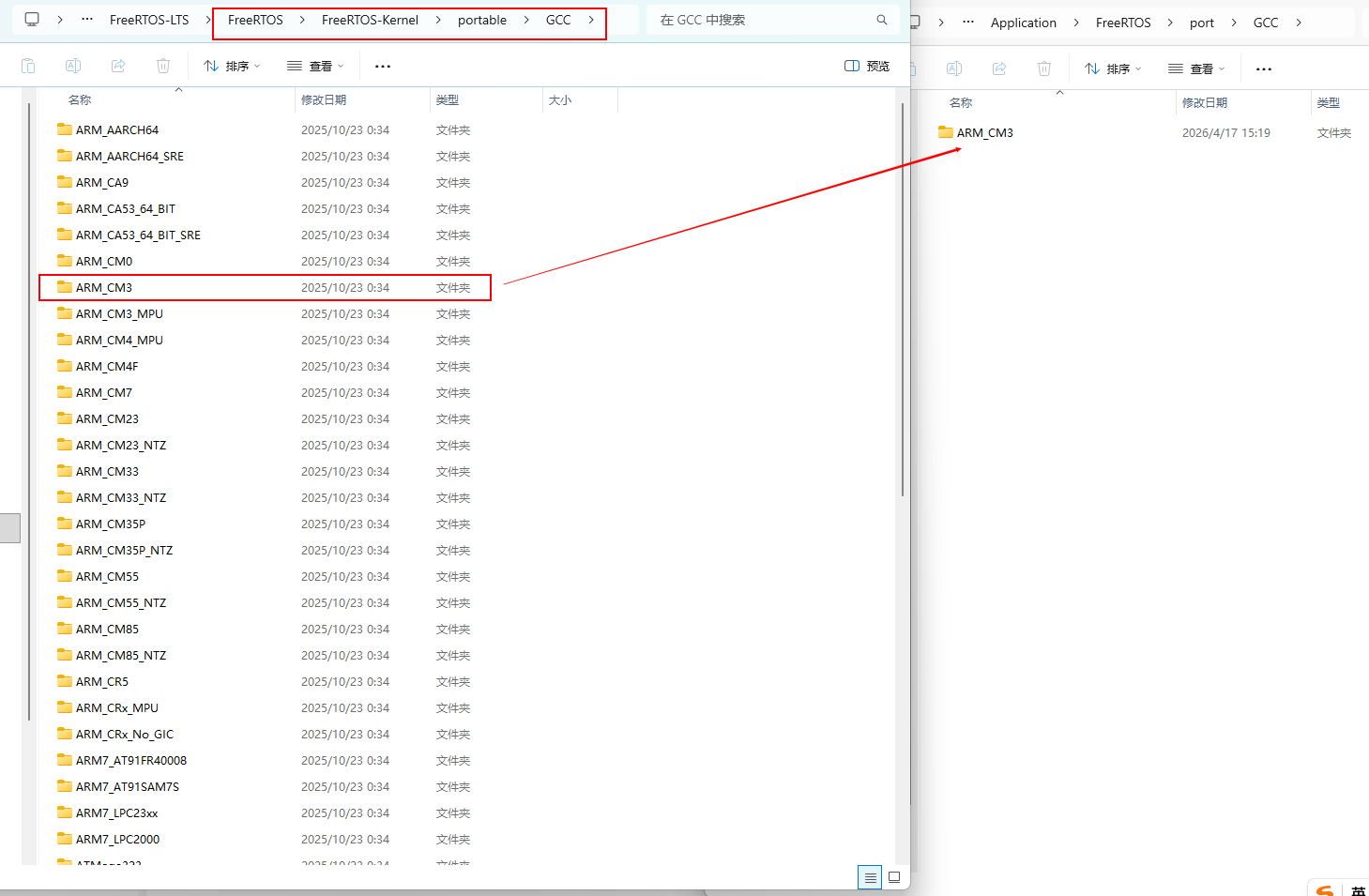Open three-dot more menu in right window toolbar
1369x896 pixels.
point(1264,69)
